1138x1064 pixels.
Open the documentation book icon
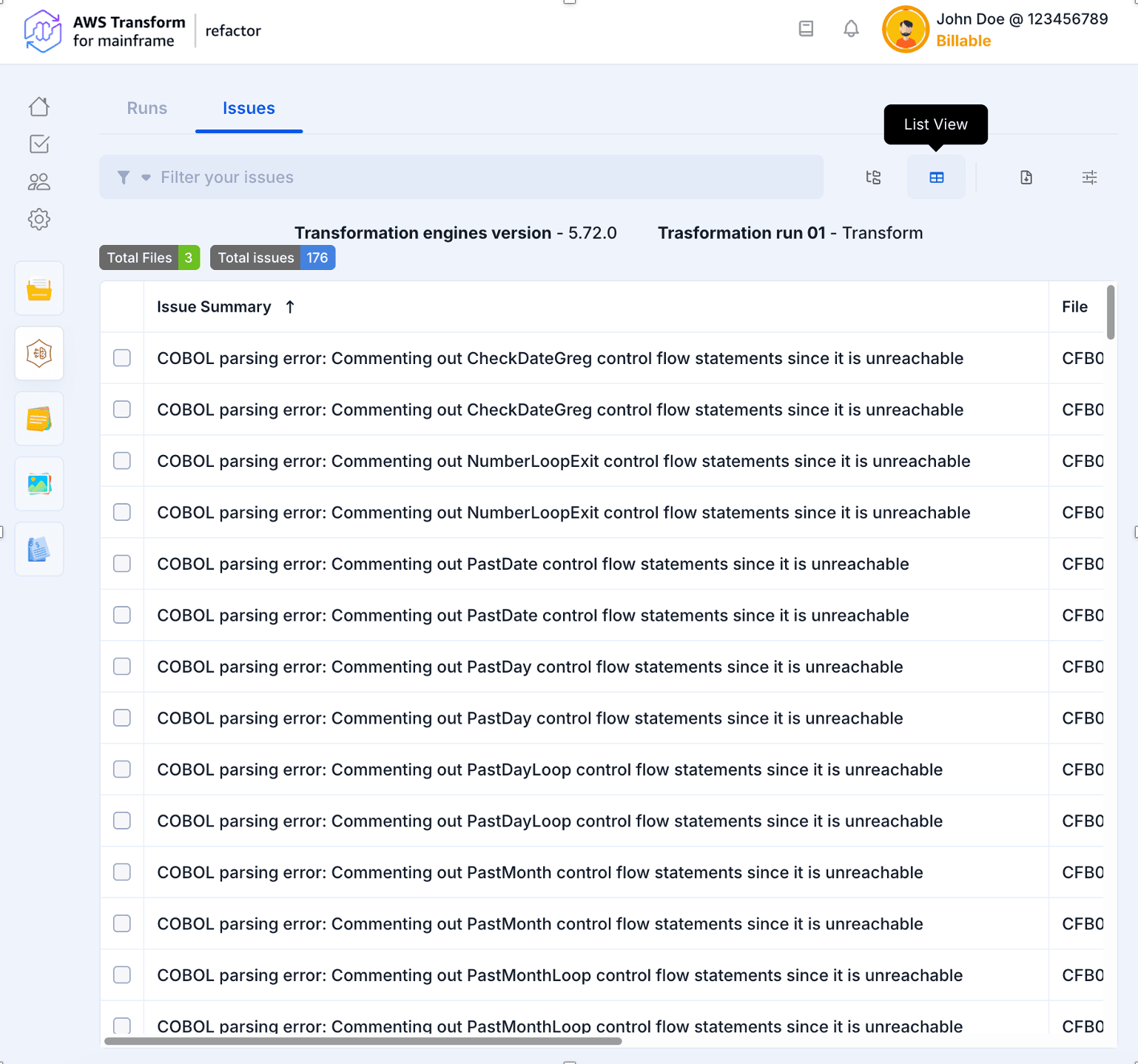806,29
